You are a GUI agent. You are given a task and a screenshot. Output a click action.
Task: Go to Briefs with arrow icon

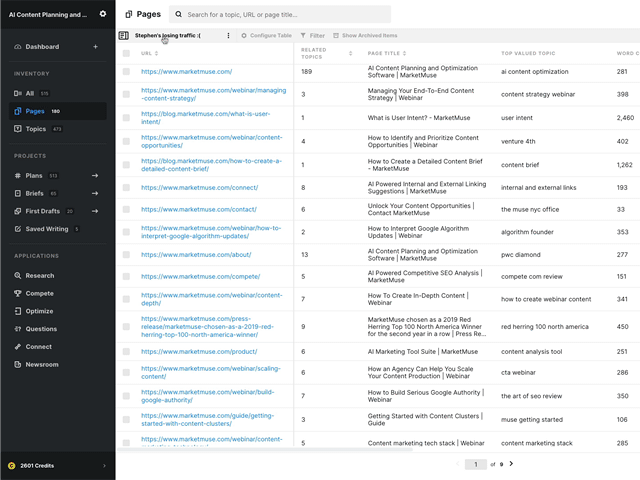pyautogui.click(x=95, y=193)
